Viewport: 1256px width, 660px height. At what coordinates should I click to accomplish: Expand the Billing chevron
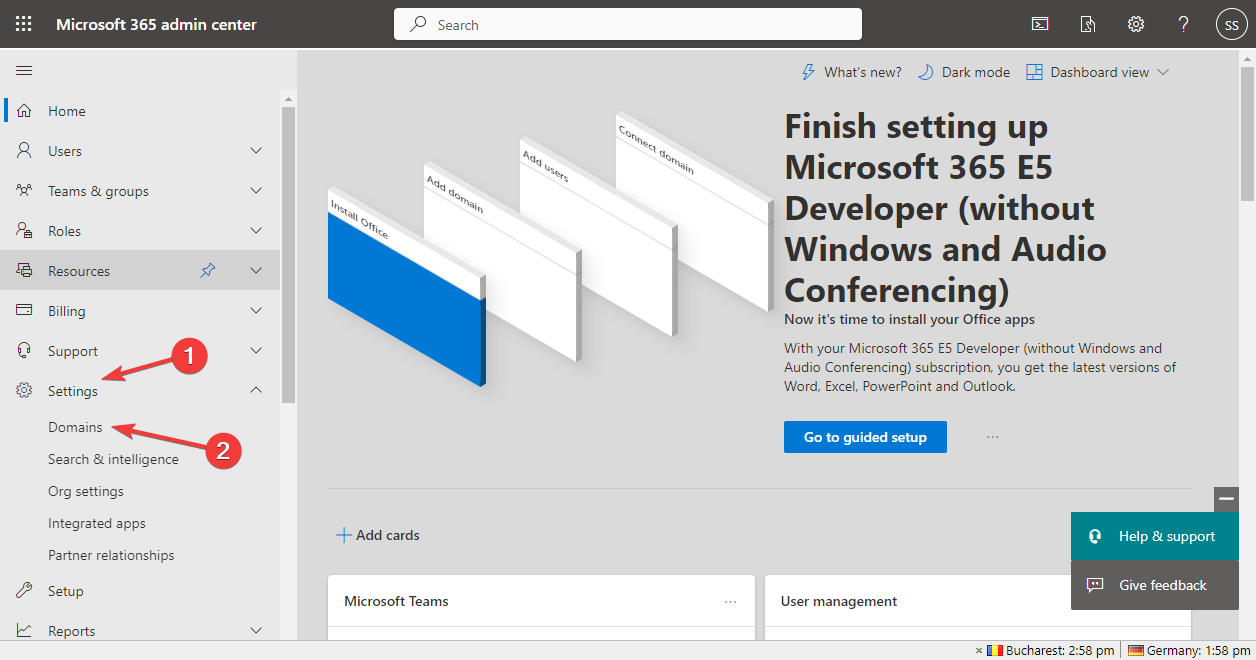[256, 311]
